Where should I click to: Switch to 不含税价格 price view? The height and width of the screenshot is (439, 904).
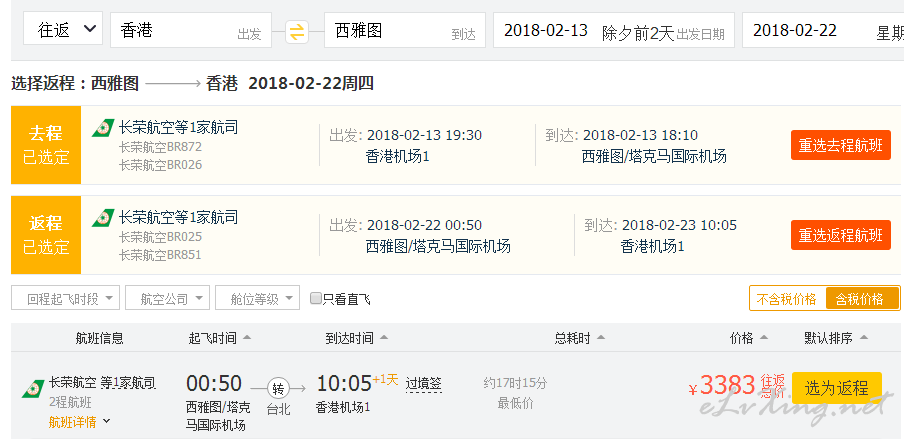(787, 299)
